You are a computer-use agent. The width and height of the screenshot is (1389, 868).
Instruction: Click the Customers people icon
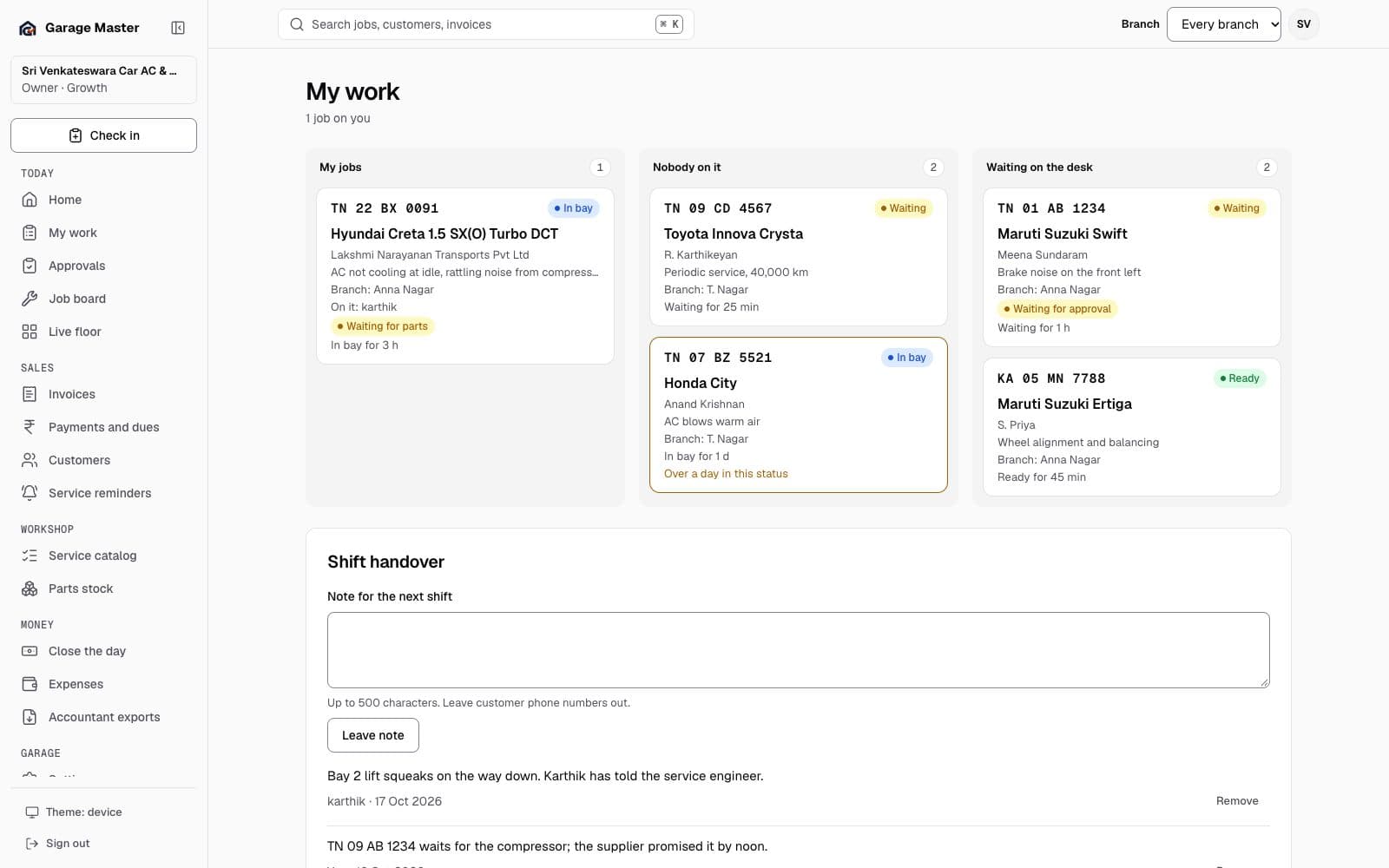pos(30,460)
